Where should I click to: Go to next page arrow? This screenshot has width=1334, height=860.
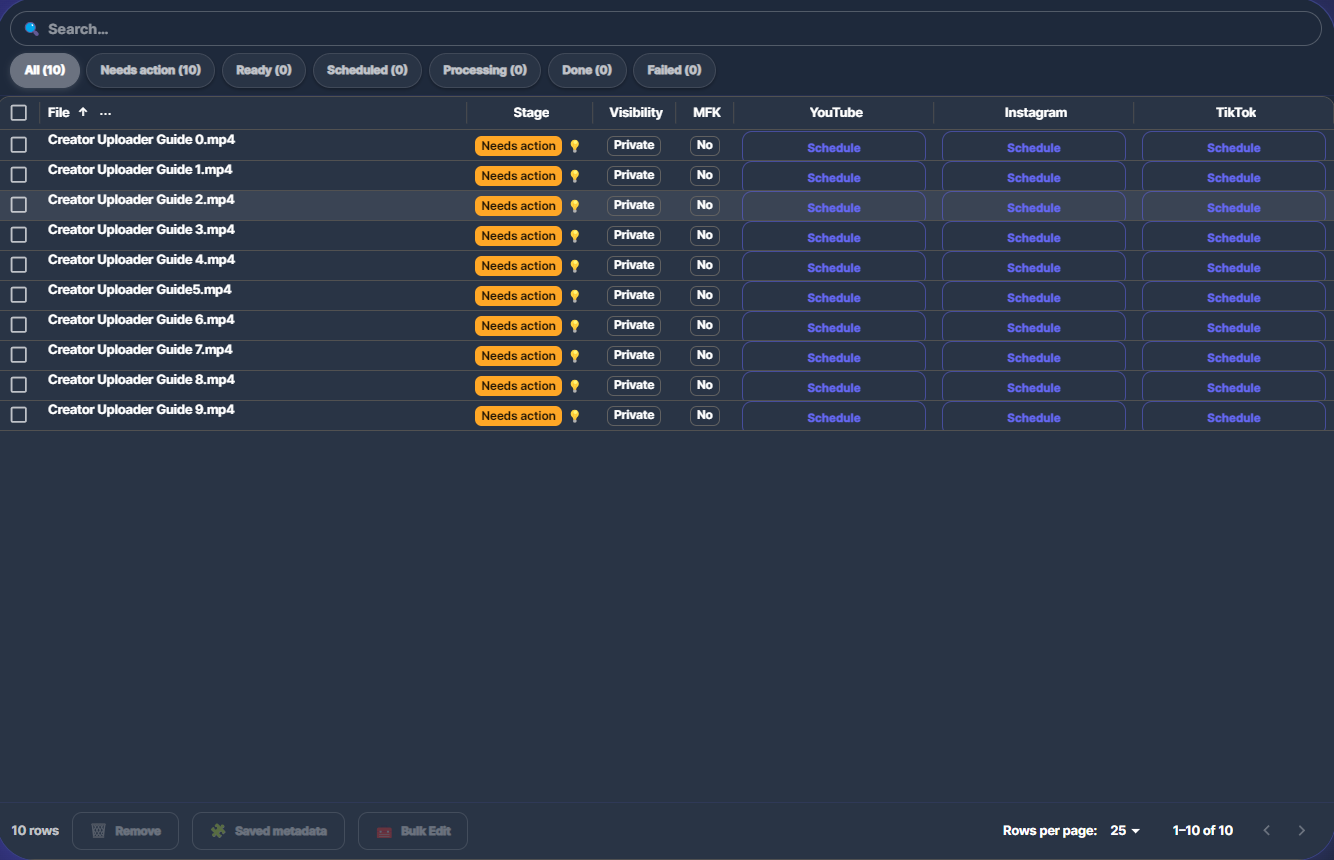(x=1301, y=831)
